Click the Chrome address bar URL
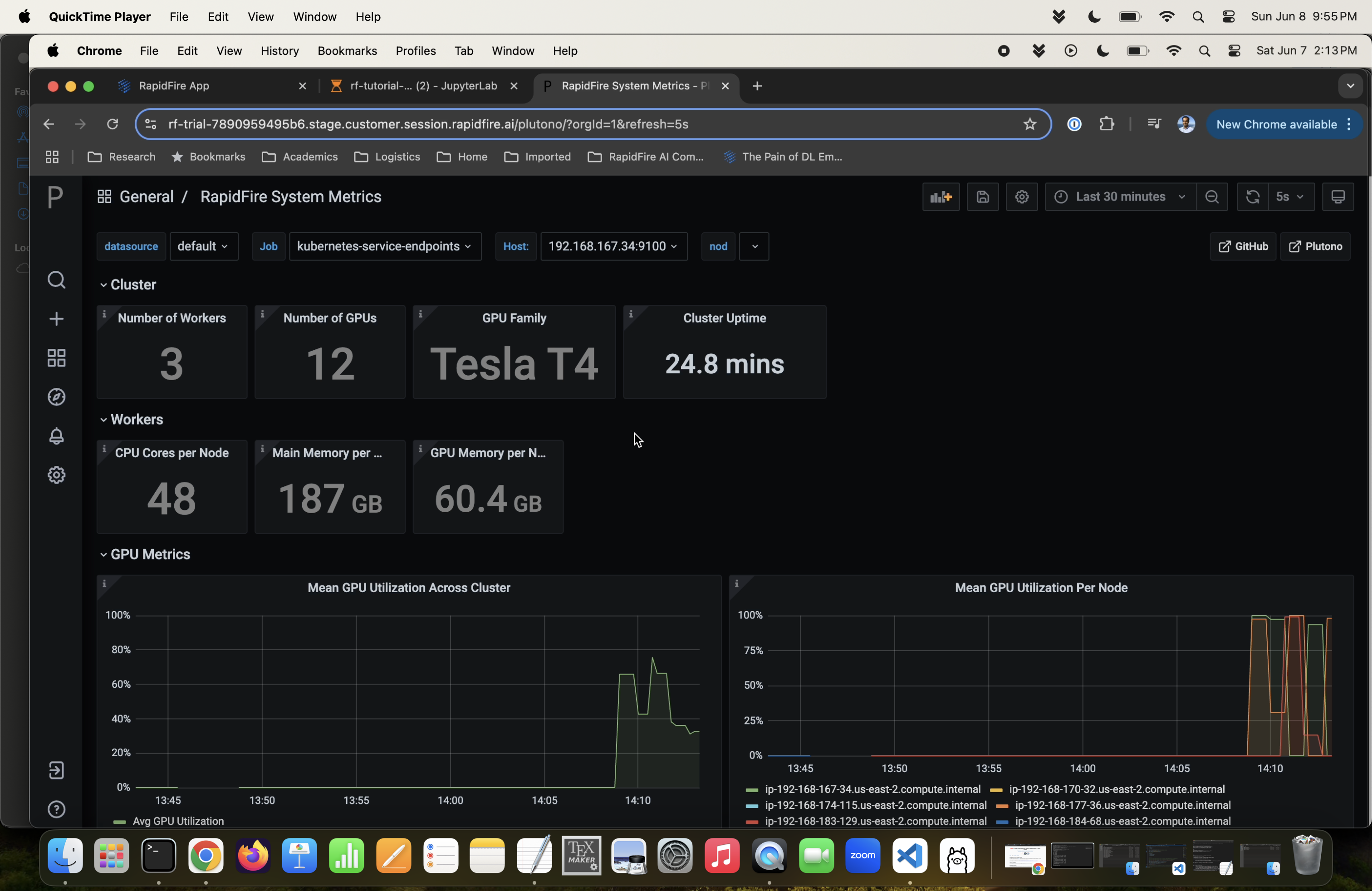1372x891 pixels. coord(428,124)
